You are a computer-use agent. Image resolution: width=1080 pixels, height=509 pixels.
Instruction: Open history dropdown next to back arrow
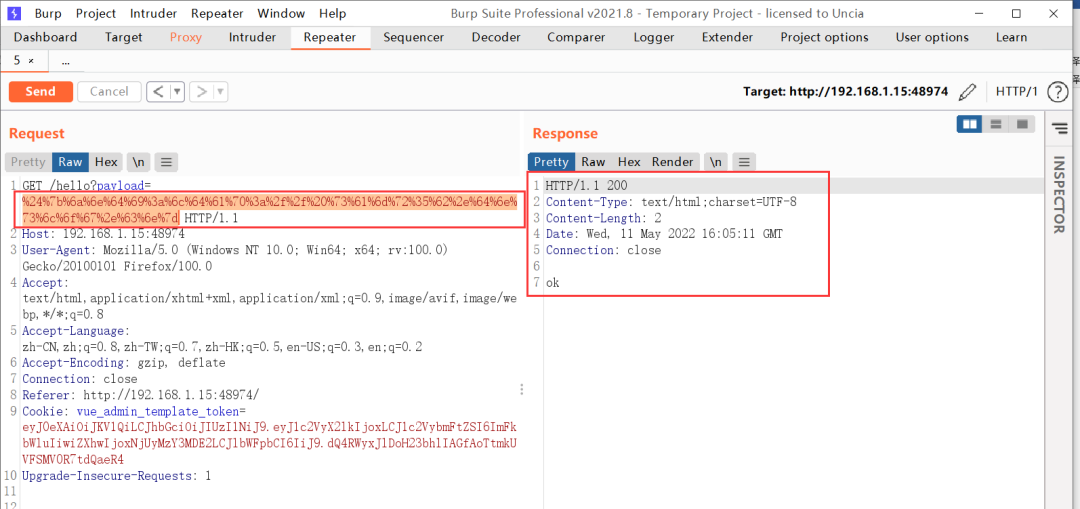point(178,92)
